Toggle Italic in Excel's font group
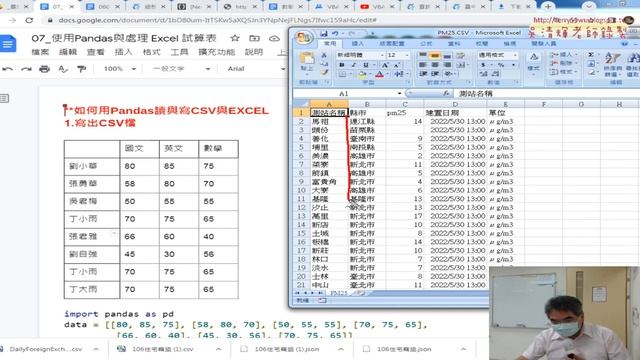 click(x=353, y=65)
